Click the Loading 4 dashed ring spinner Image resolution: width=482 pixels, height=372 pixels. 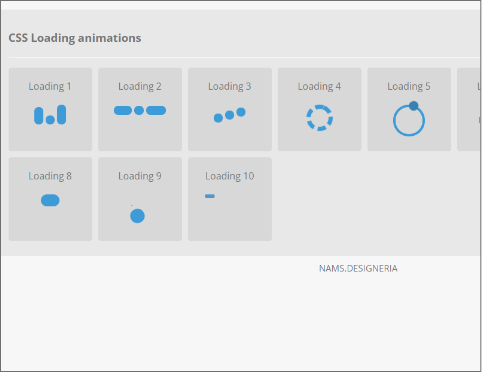(x=320, y=118)
